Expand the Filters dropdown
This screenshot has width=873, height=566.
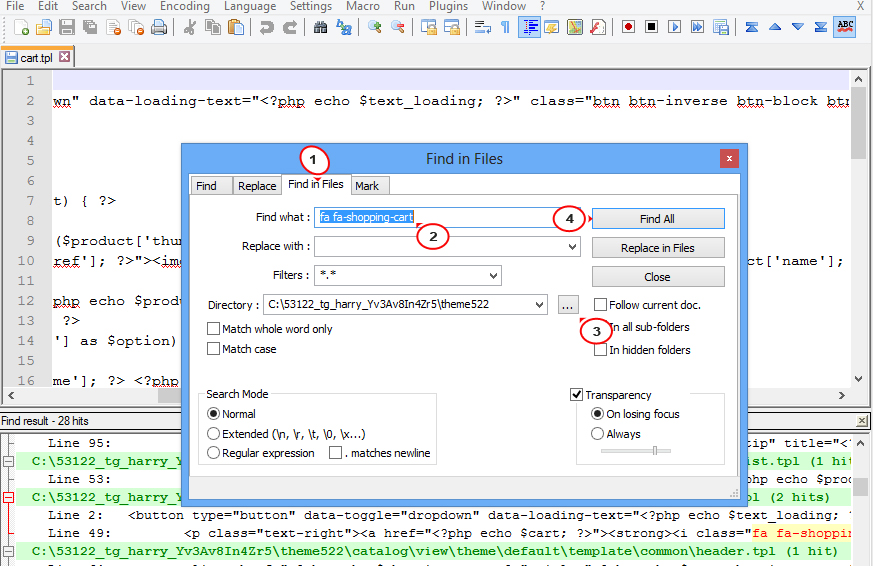493,275
